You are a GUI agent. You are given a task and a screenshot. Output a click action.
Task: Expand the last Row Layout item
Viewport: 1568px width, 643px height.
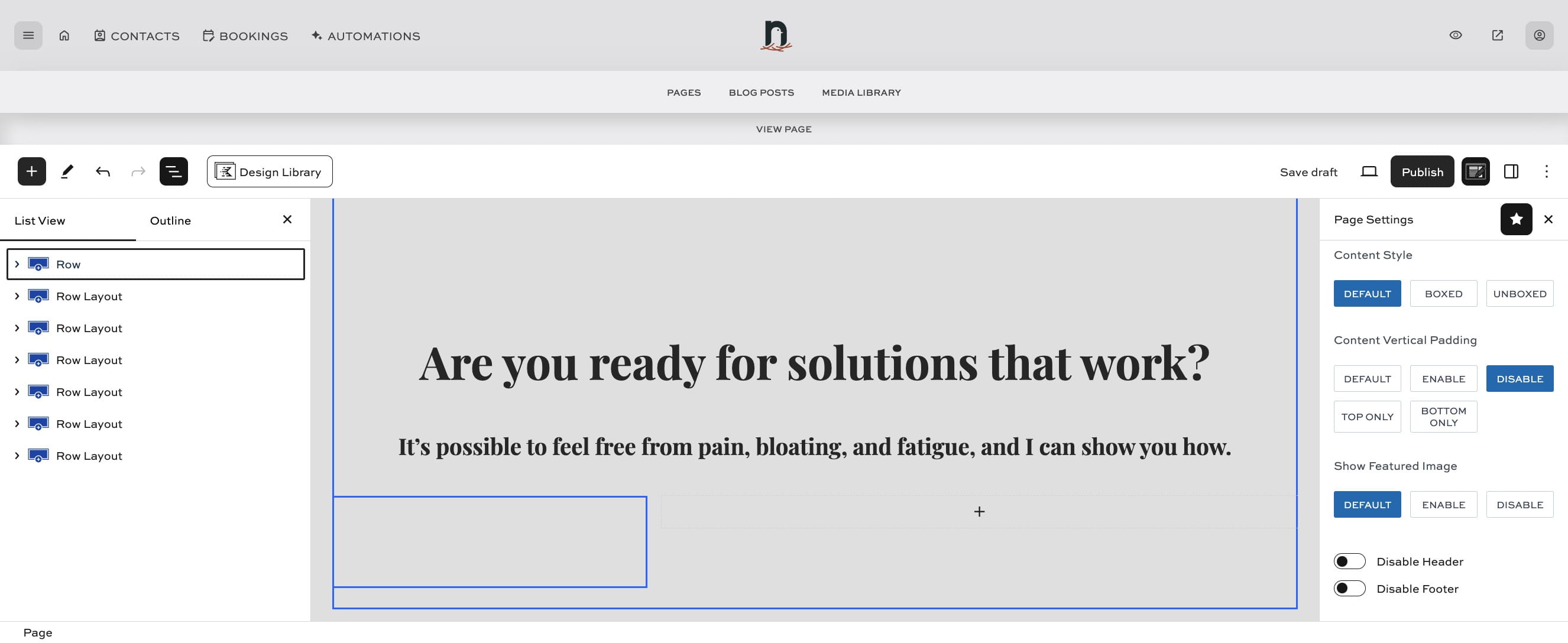pos(17,455)
